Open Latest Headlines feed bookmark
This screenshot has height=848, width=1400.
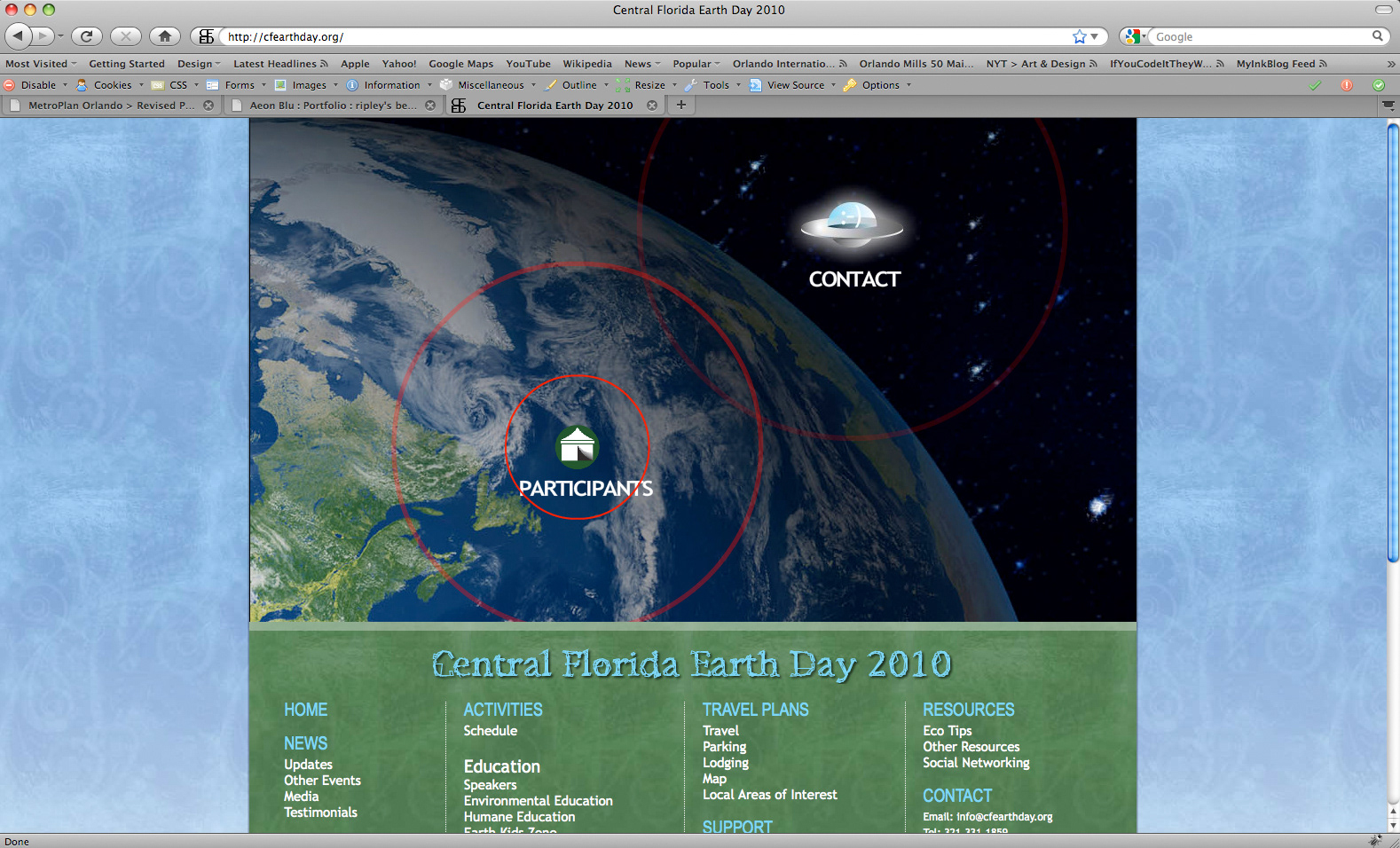click(x=280, y=64)
